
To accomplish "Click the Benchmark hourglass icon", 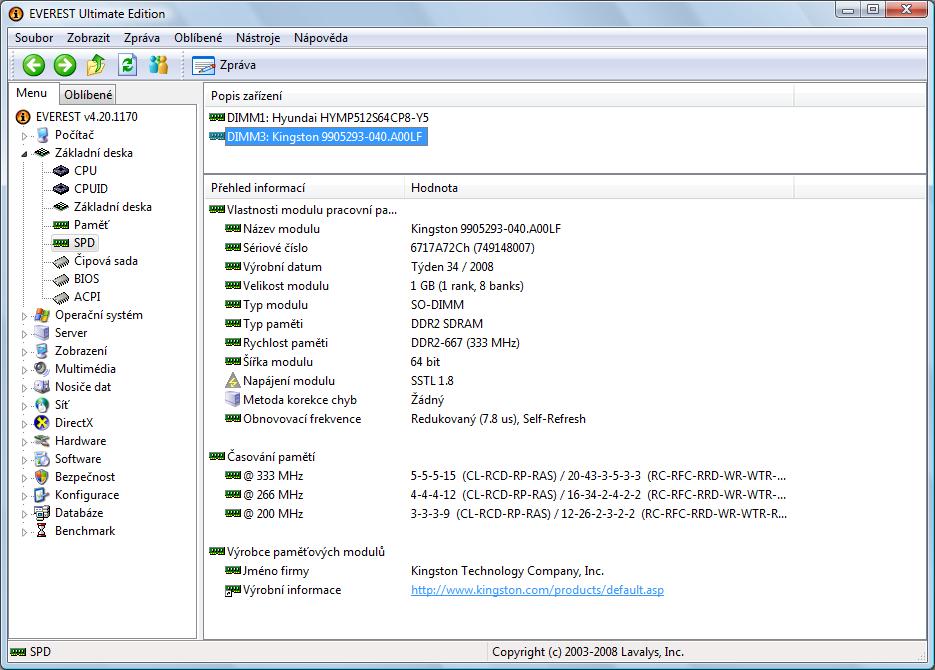I will (x=42, y=531).
